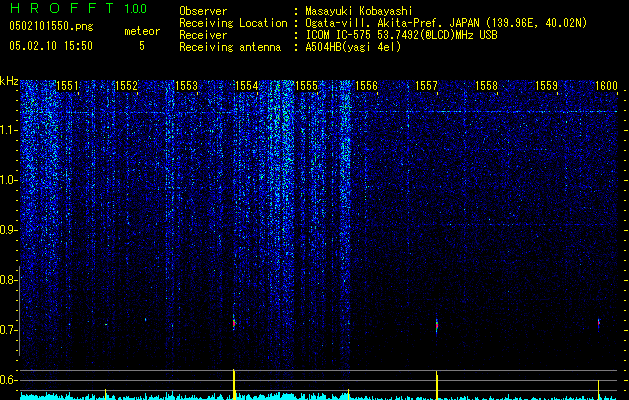Click the red meteor echo at 1557
Image resolution: width=629 pixels, height=400 pixels.
pos(437,325)
